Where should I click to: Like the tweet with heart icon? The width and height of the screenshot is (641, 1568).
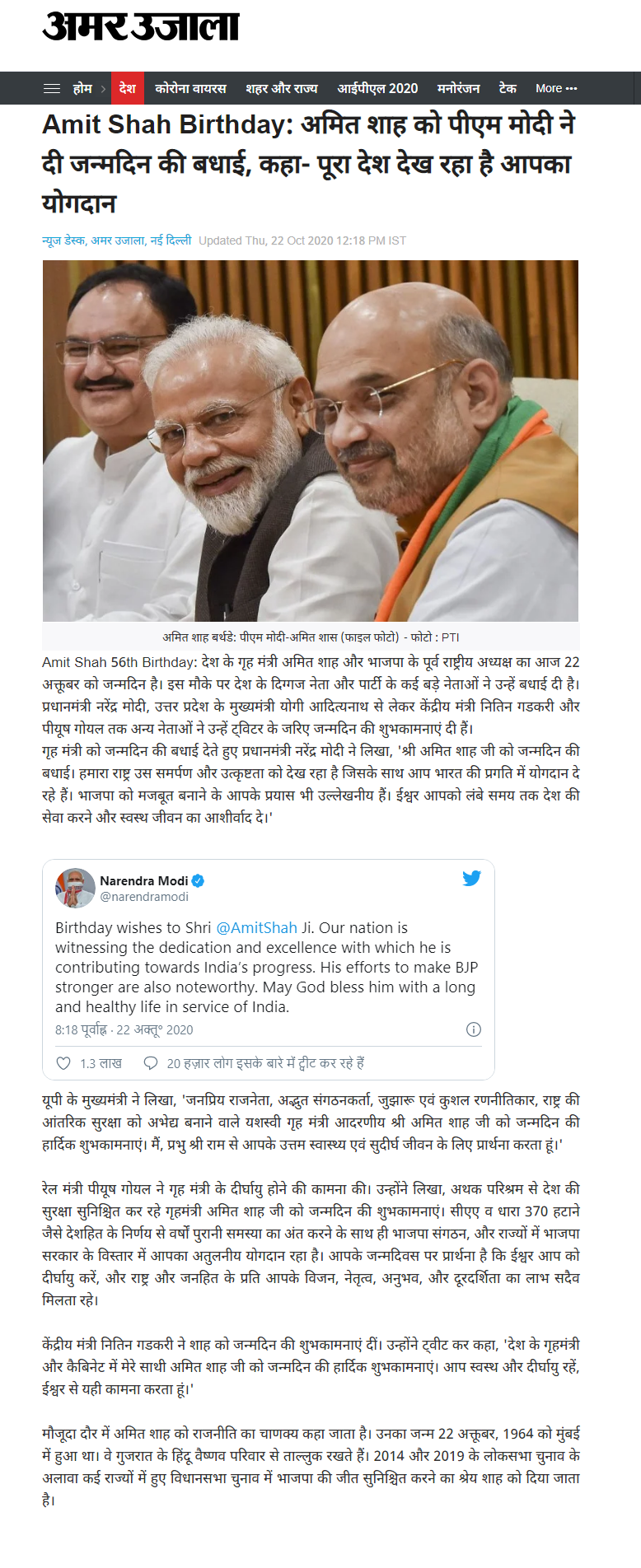click(x=63, y=1063)
